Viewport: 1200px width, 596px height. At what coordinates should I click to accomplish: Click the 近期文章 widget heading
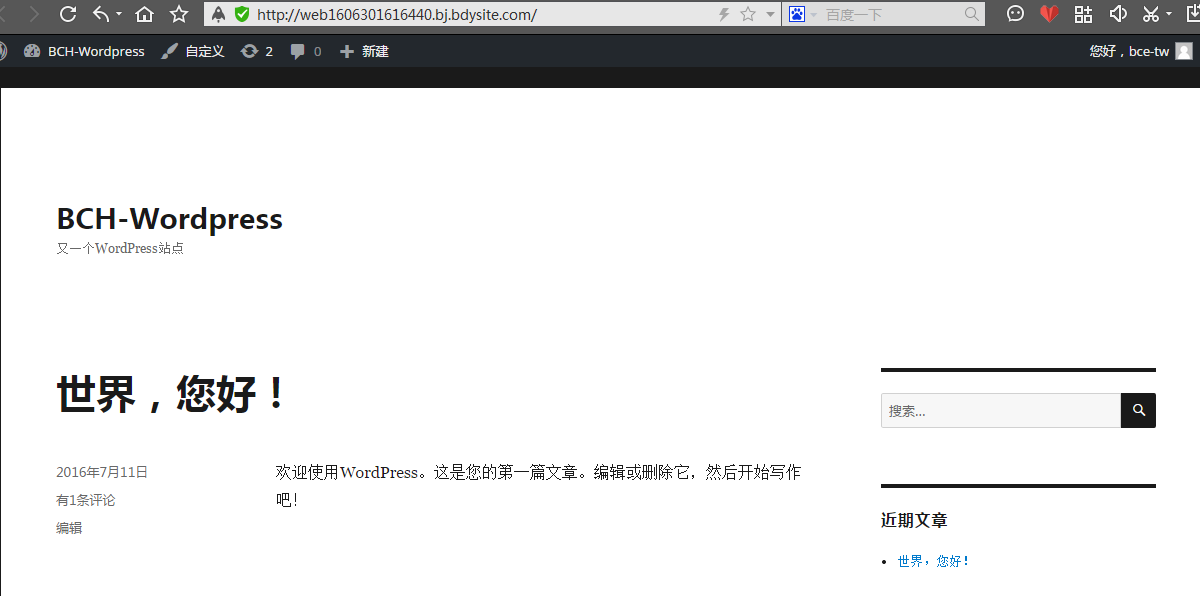[x=914, y=520]
